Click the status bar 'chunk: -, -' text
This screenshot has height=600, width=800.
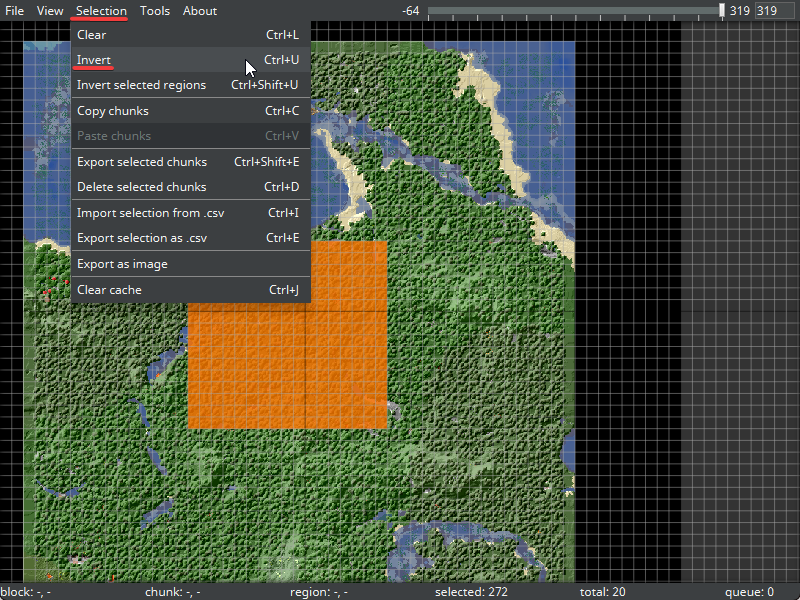[x=172, y=592]
